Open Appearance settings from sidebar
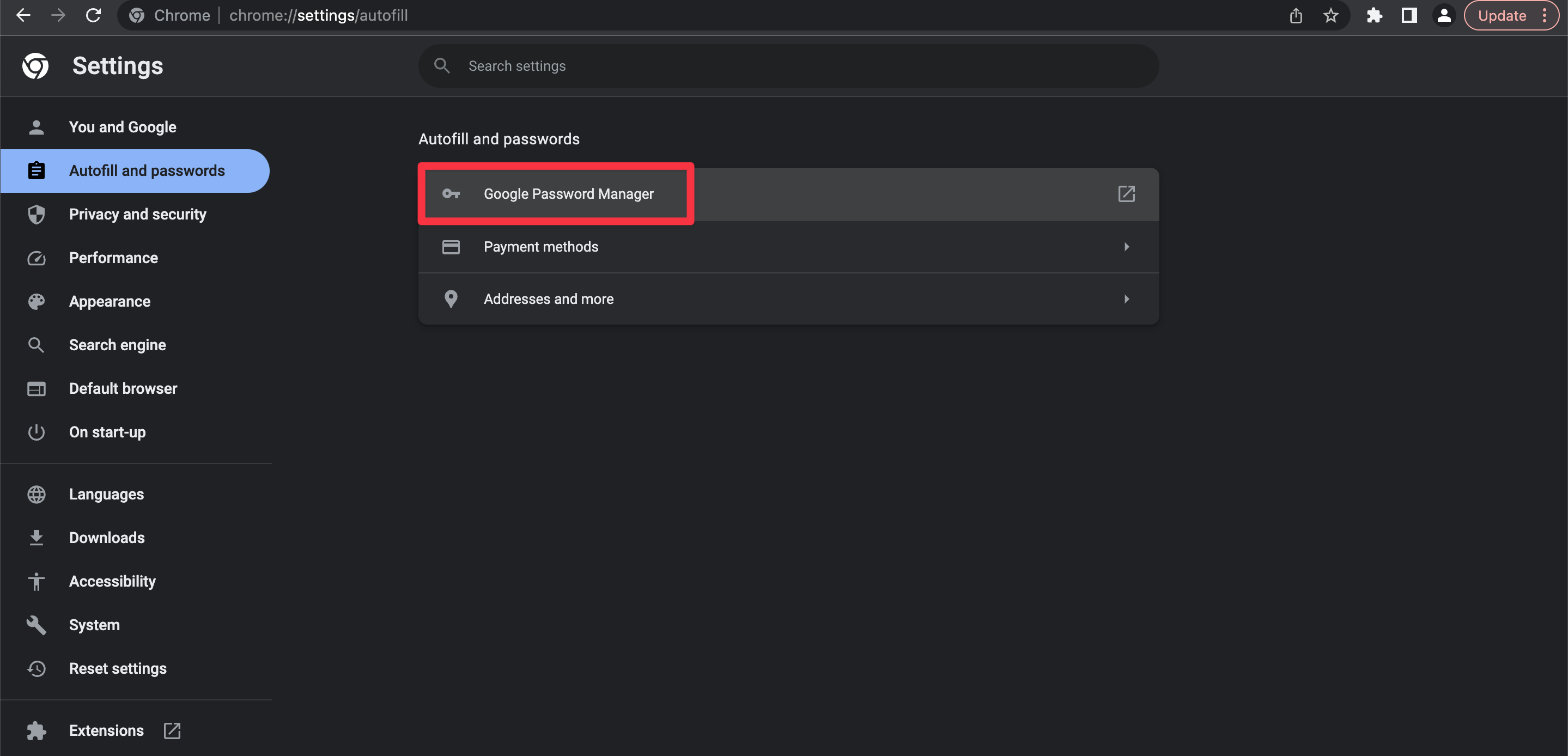1568x756 pixels. 110,301
